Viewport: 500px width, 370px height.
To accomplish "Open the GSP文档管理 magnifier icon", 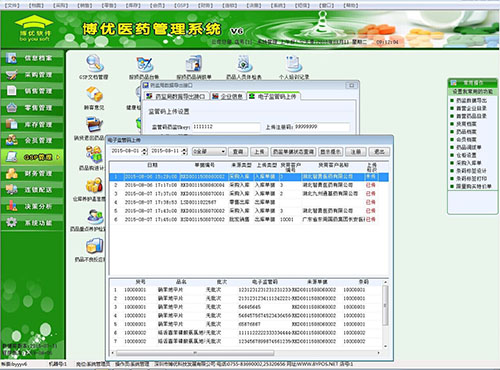I will (x=94, y=63).
